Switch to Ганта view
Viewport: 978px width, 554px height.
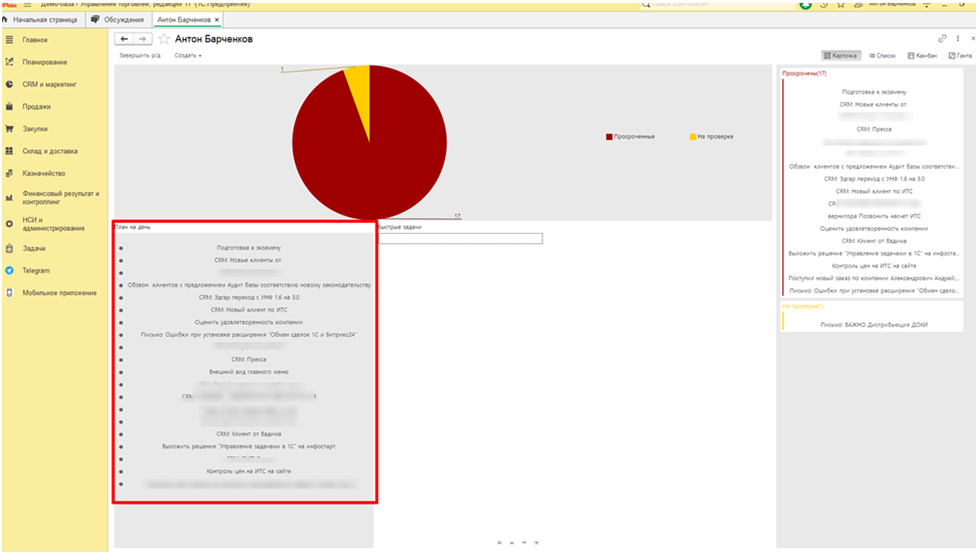(960, 56)
